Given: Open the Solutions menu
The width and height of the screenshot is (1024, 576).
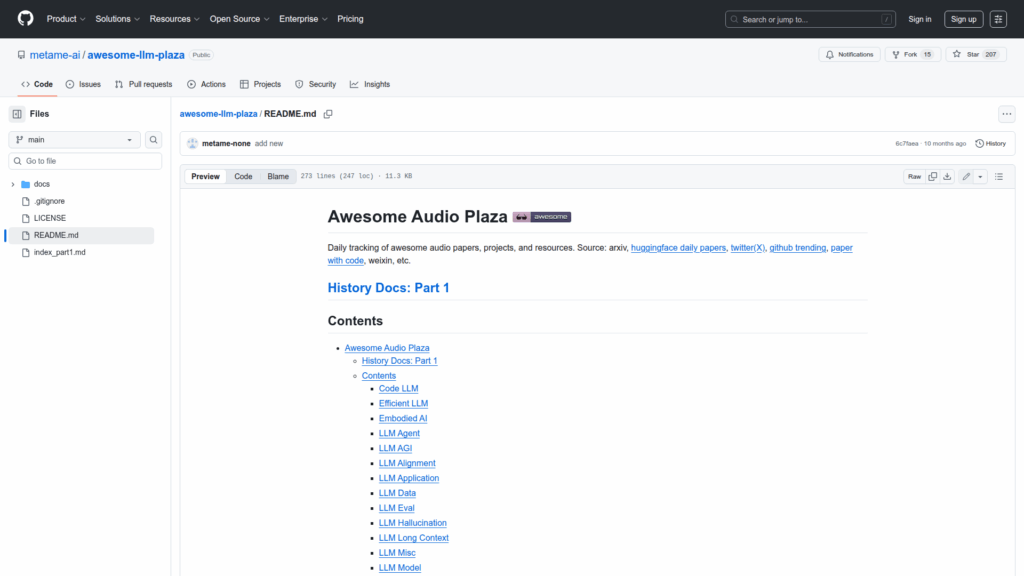Looking at the screenshot, I should coord(118,19).
